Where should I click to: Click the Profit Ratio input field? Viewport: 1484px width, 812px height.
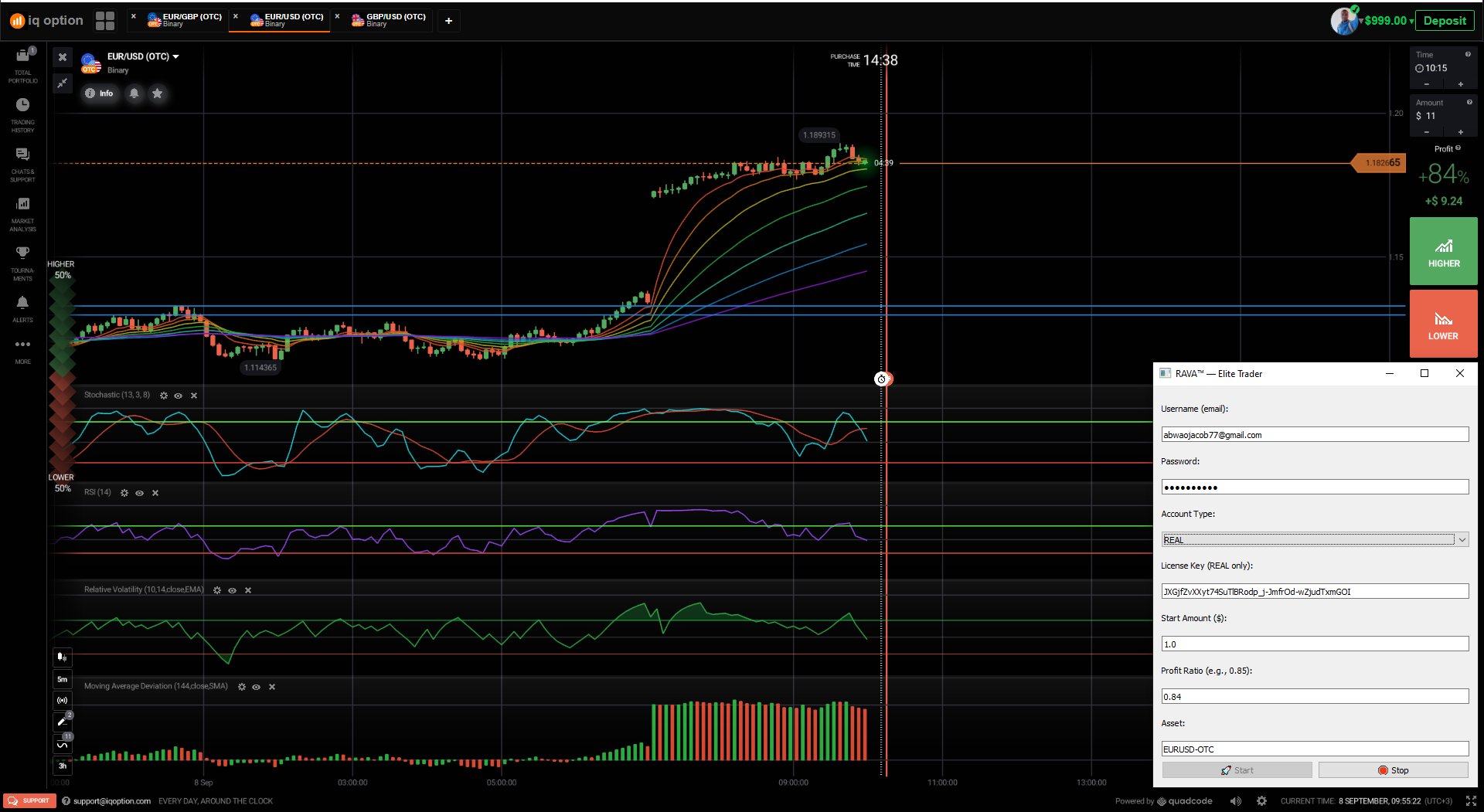coord(1314,697)
